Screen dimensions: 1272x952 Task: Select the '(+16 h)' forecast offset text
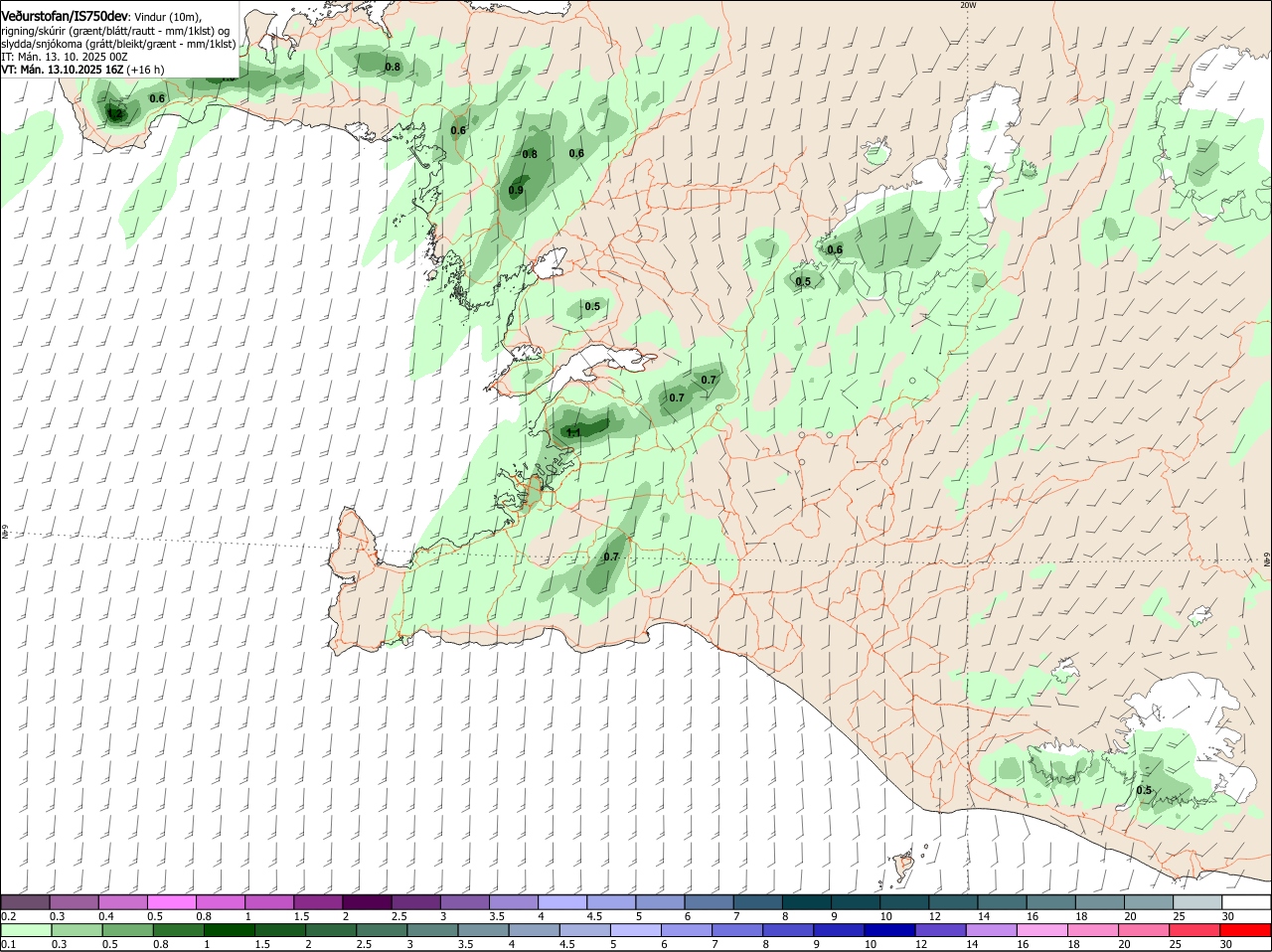click(146, 70)
